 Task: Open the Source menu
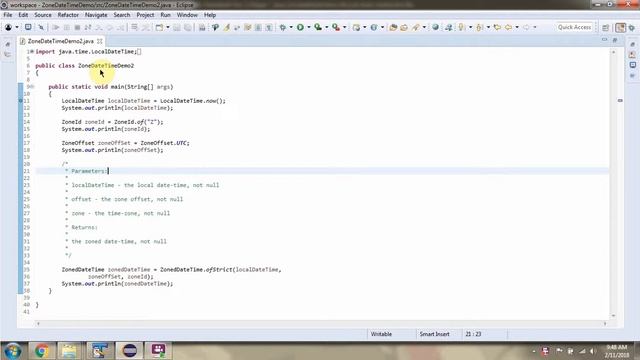[x=43, y=15]
